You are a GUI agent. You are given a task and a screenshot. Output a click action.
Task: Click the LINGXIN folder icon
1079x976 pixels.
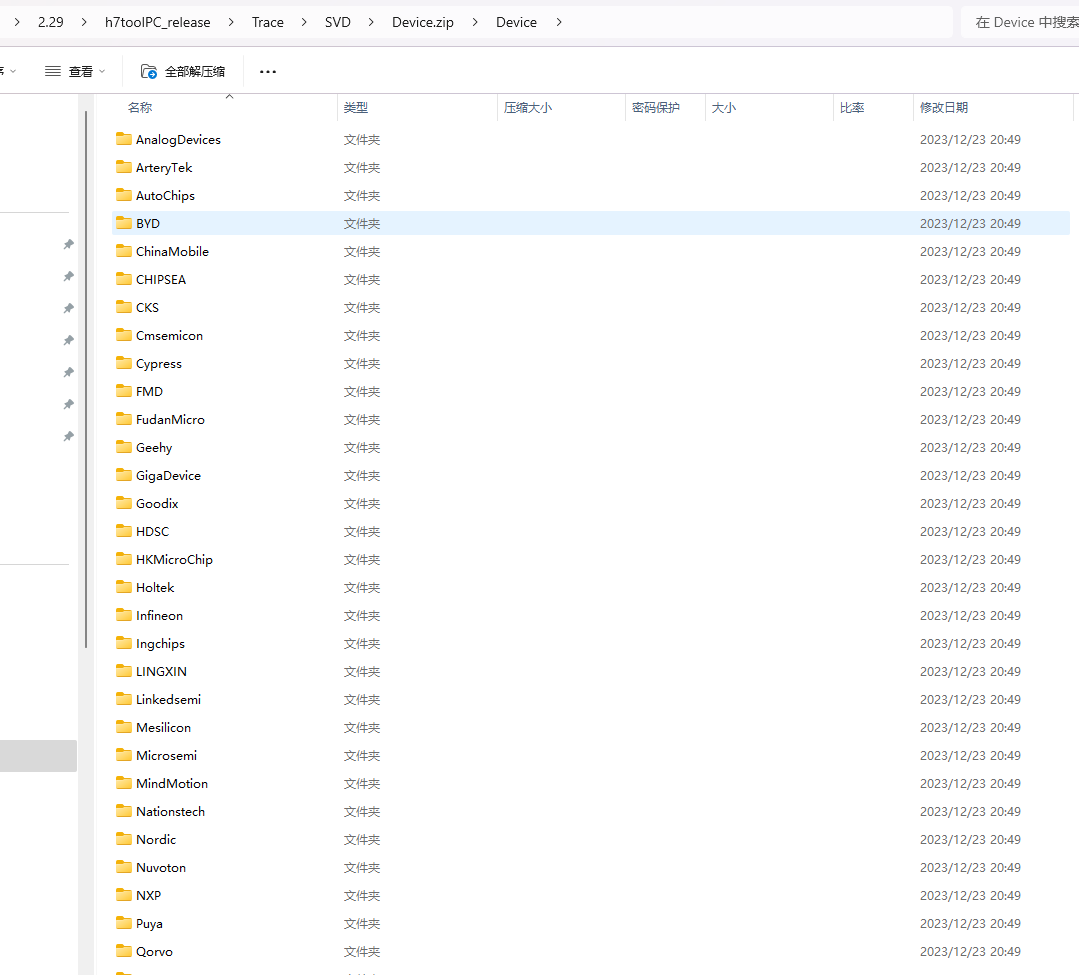point(124,671)
